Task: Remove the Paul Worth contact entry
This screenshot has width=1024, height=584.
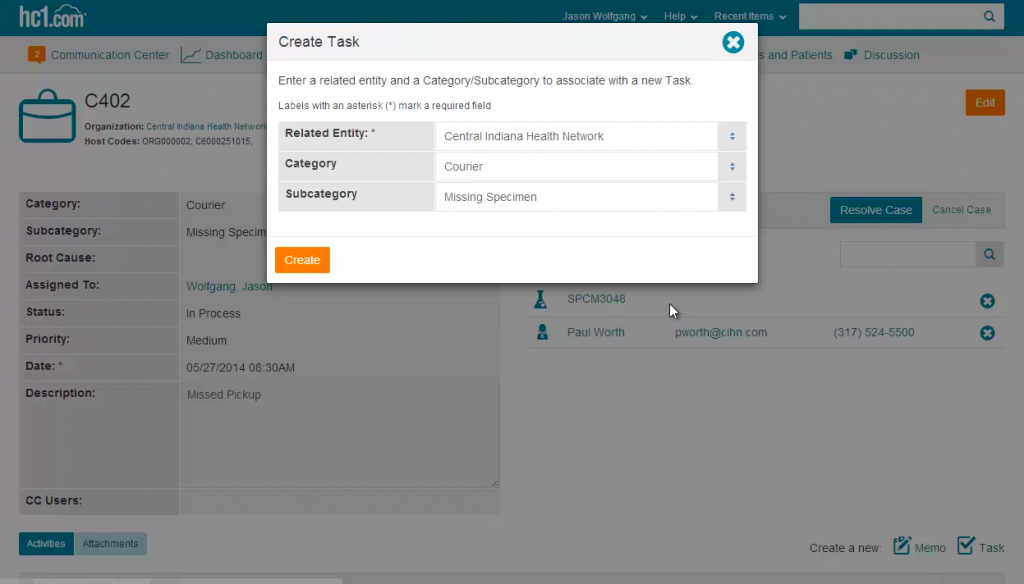Action: pyautogui.click(x=987, y=333)
